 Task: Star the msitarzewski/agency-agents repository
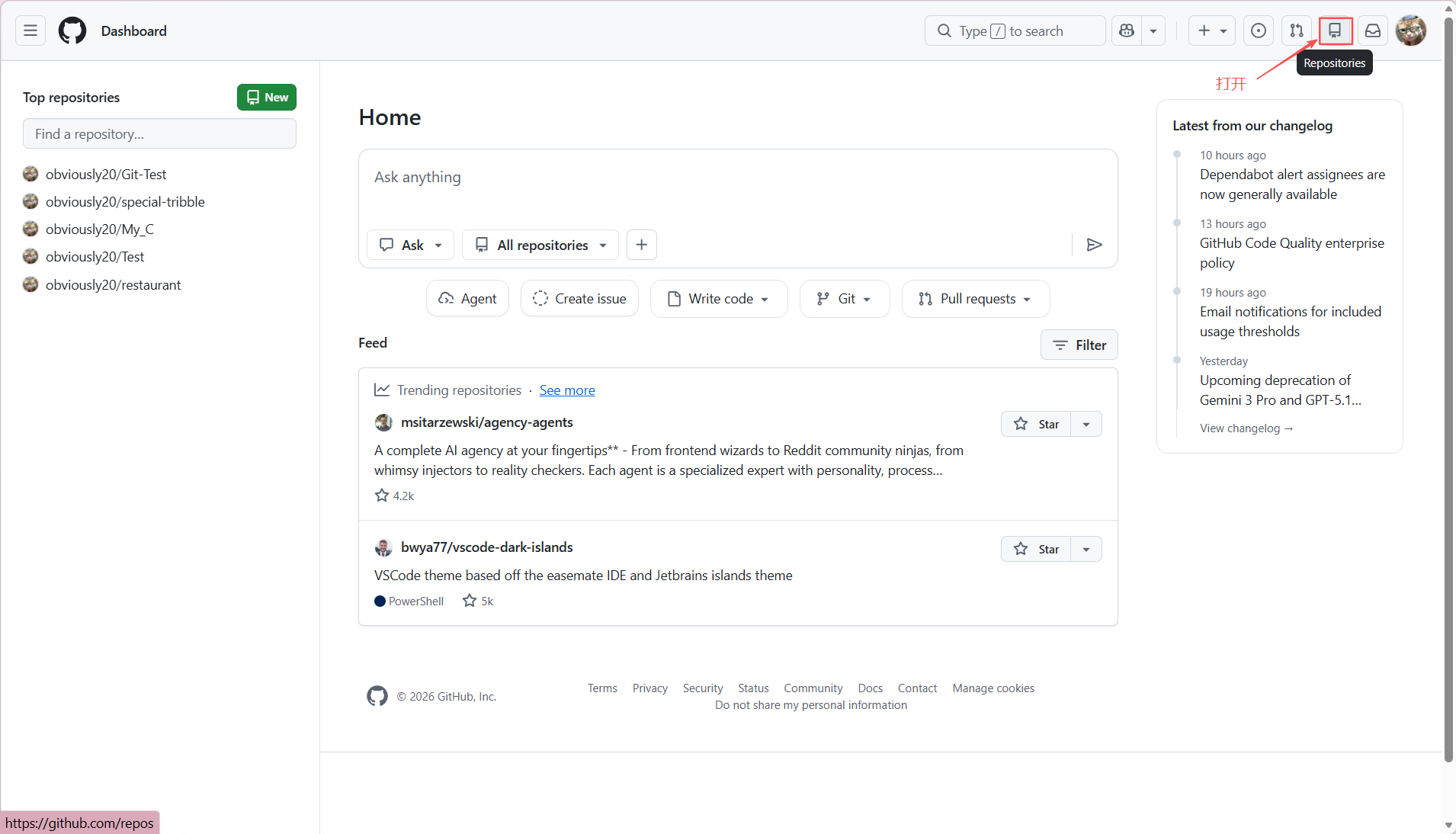coord(1036,424)
